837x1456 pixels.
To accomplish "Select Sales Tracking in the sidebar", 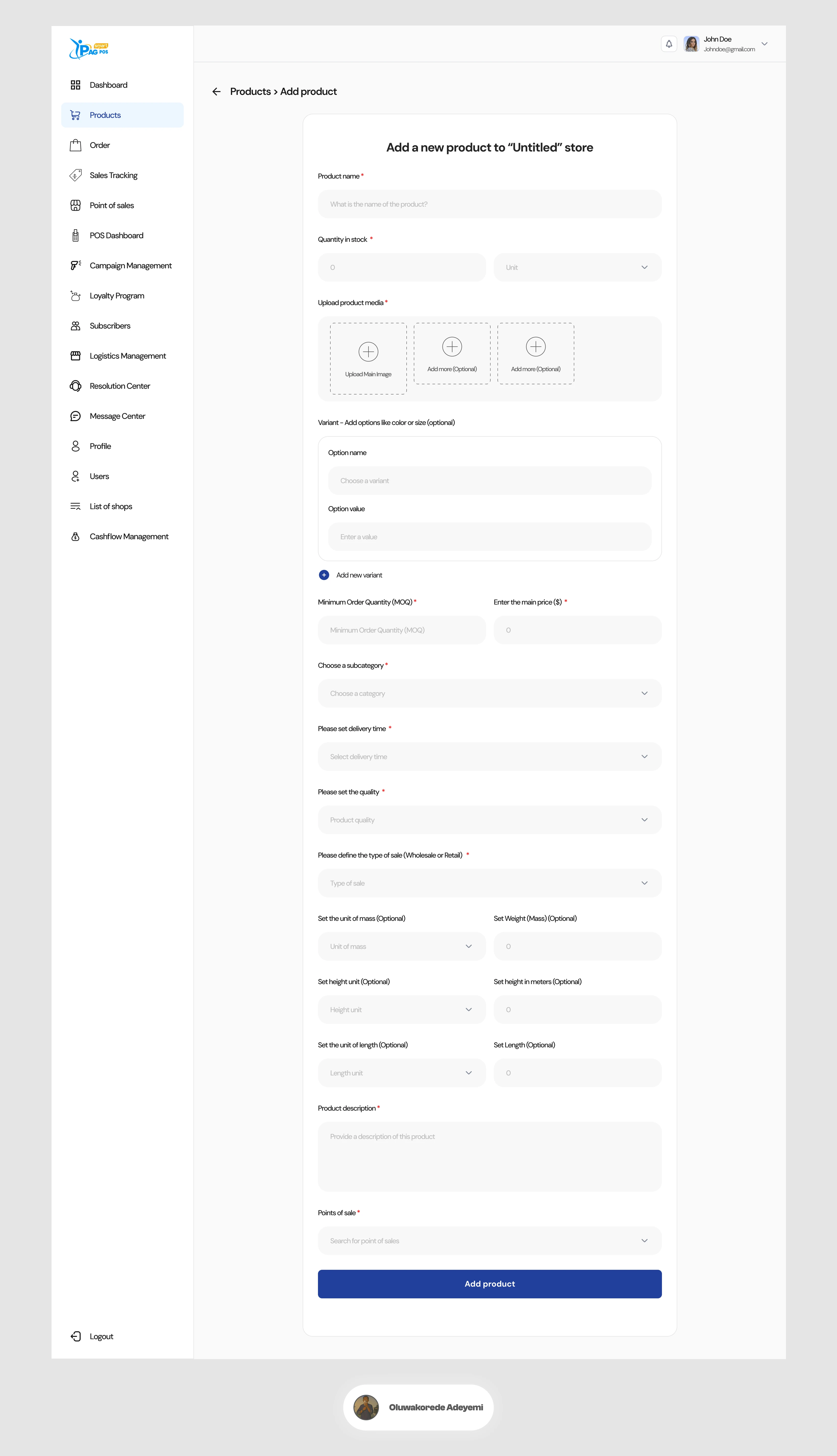I will [x=122, y=175].
